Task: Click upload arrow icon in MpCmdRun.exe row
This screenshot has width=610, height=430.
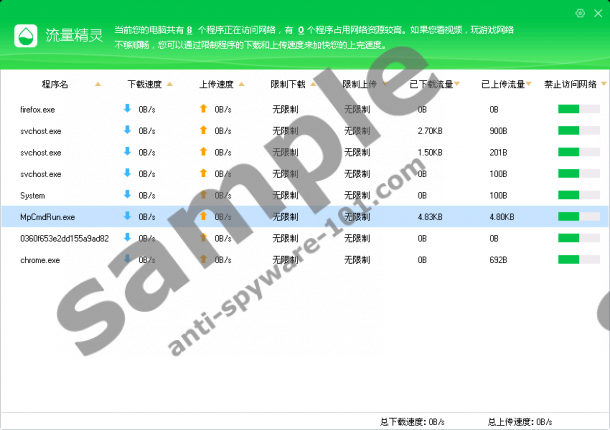Action: coord(203,216)
